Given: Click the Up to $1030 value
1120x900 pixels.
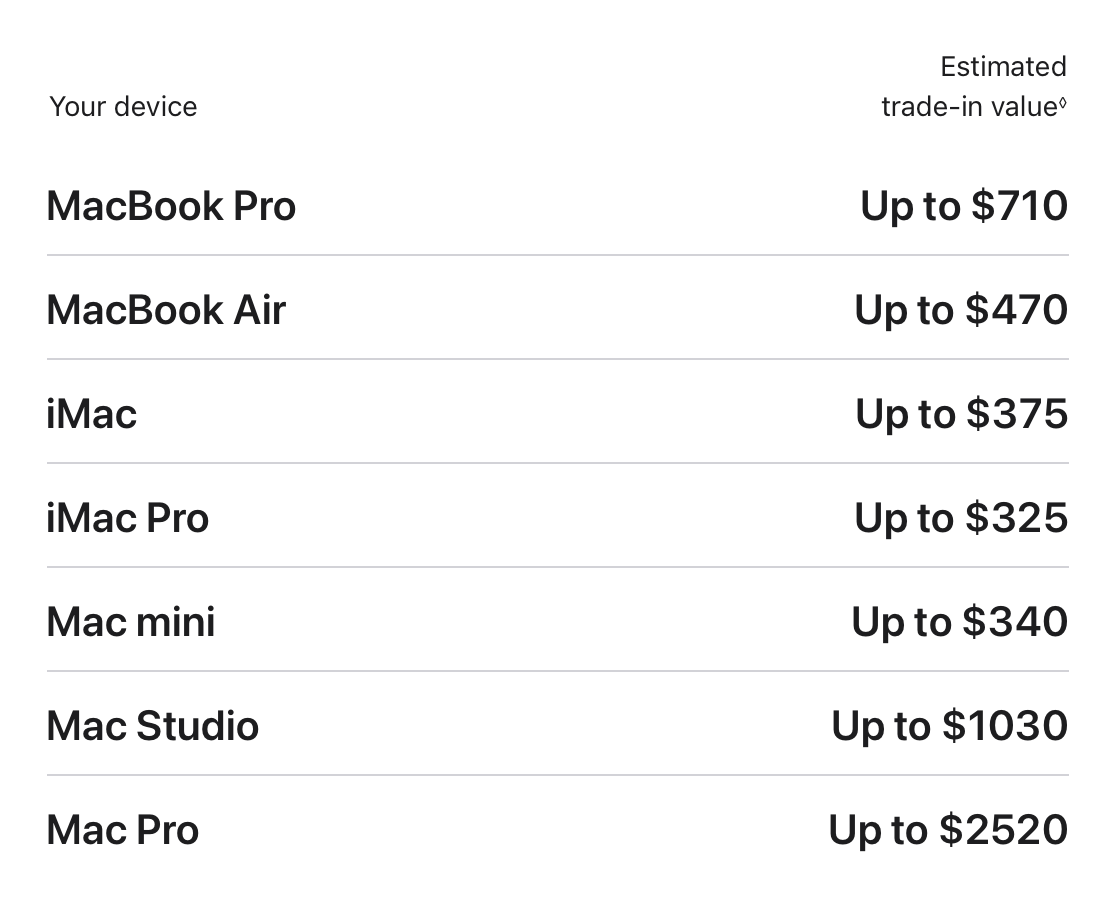Looking at the screenshot, I should click(x=949, y=726).
